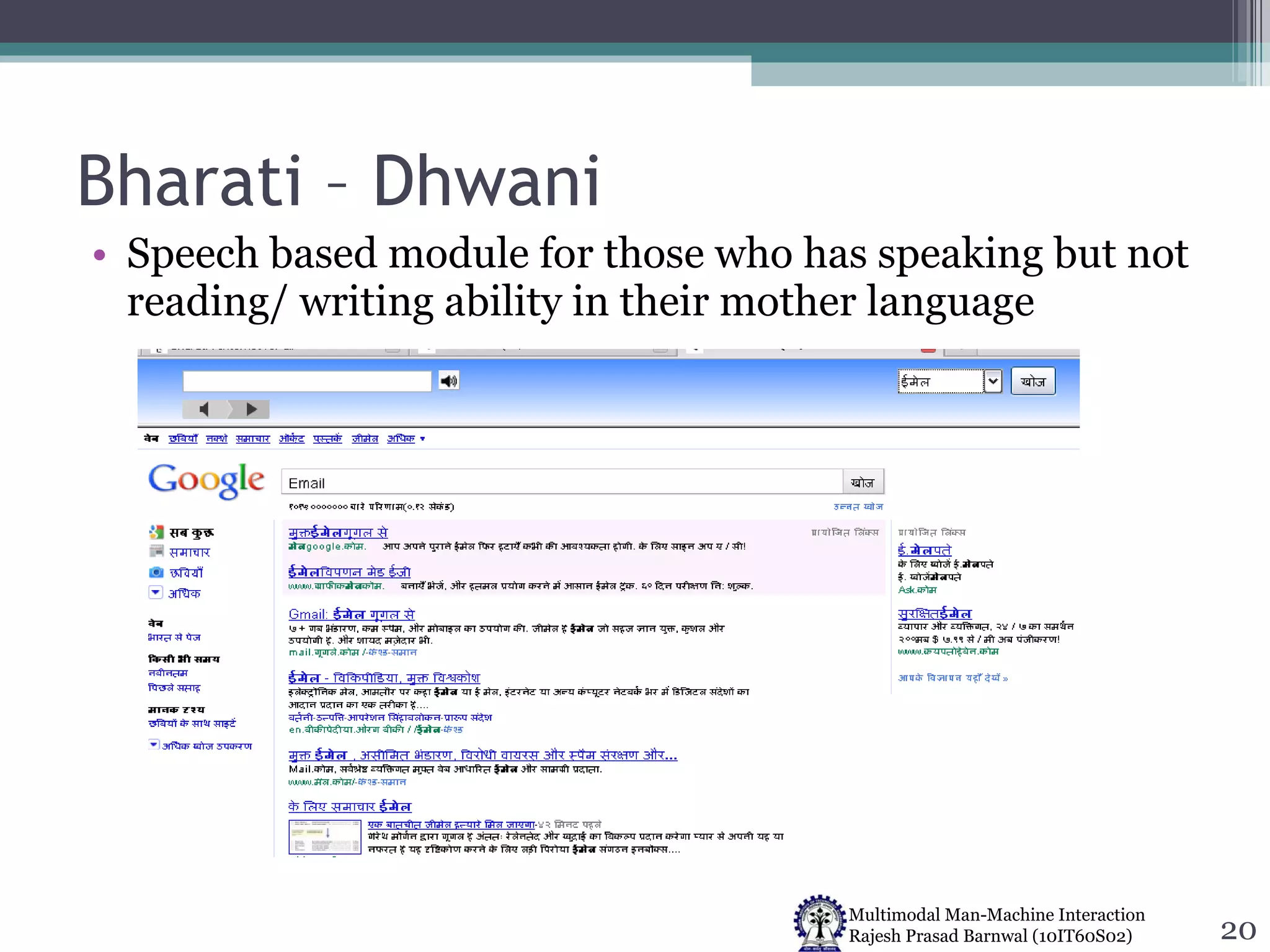Click the भारत से पेज filter link

174,637
